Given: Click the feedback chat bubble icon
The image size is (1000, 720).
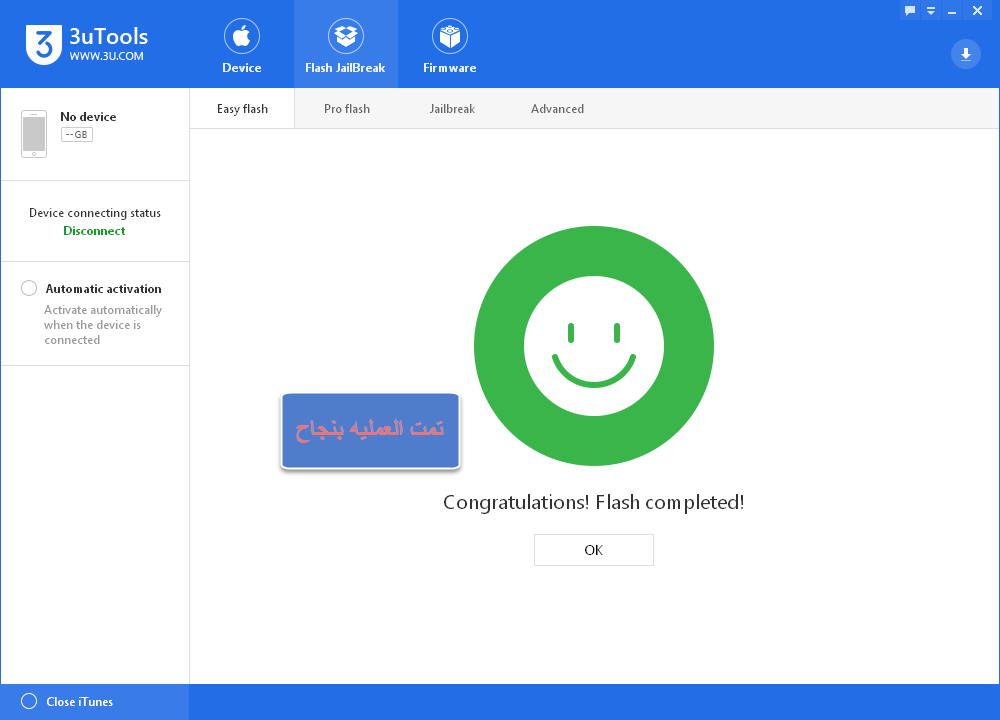Looking at the screenshot, I should 910,10.
